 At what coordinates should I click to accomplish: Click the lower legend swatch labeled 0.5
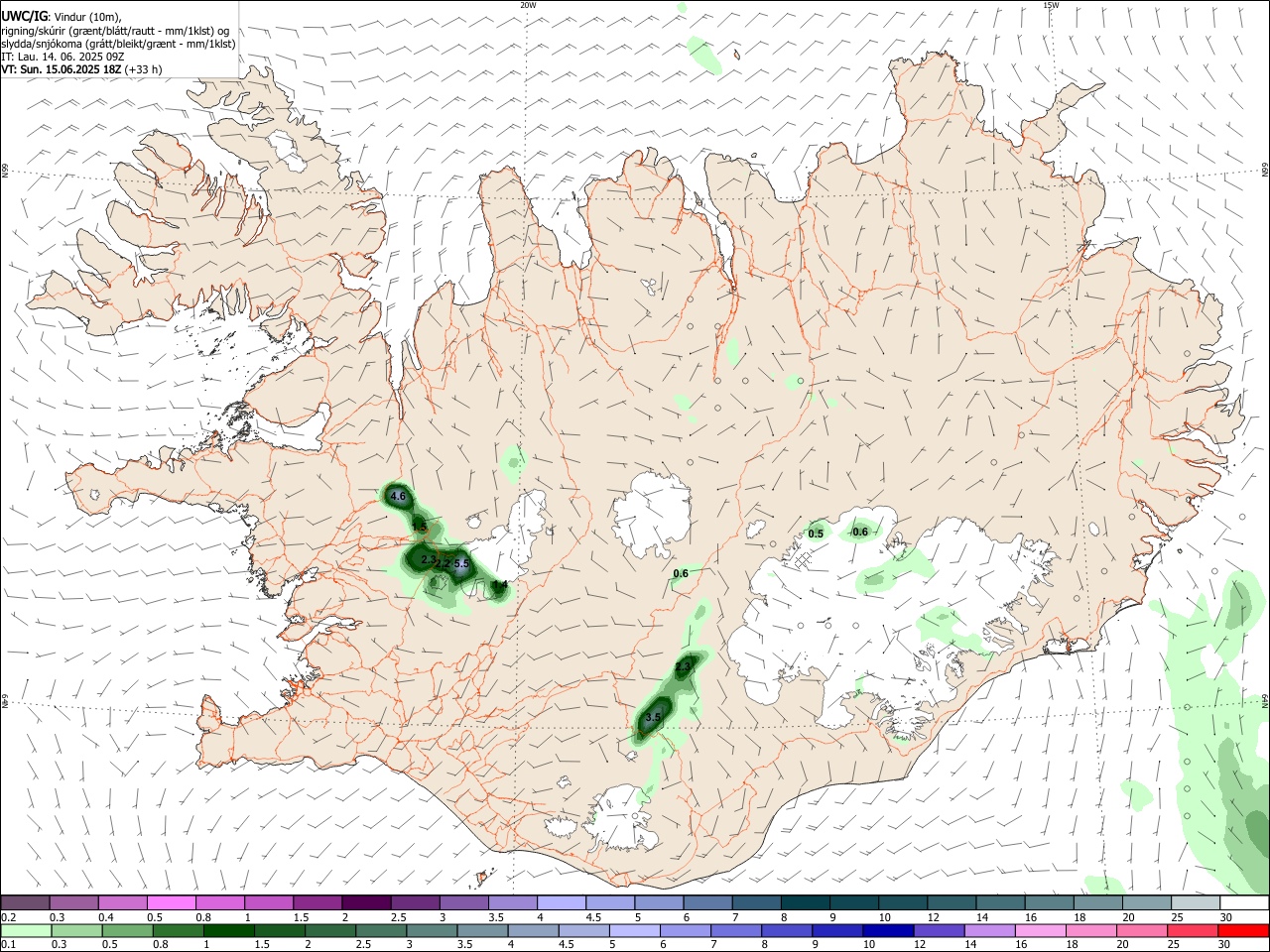(128, 930)
